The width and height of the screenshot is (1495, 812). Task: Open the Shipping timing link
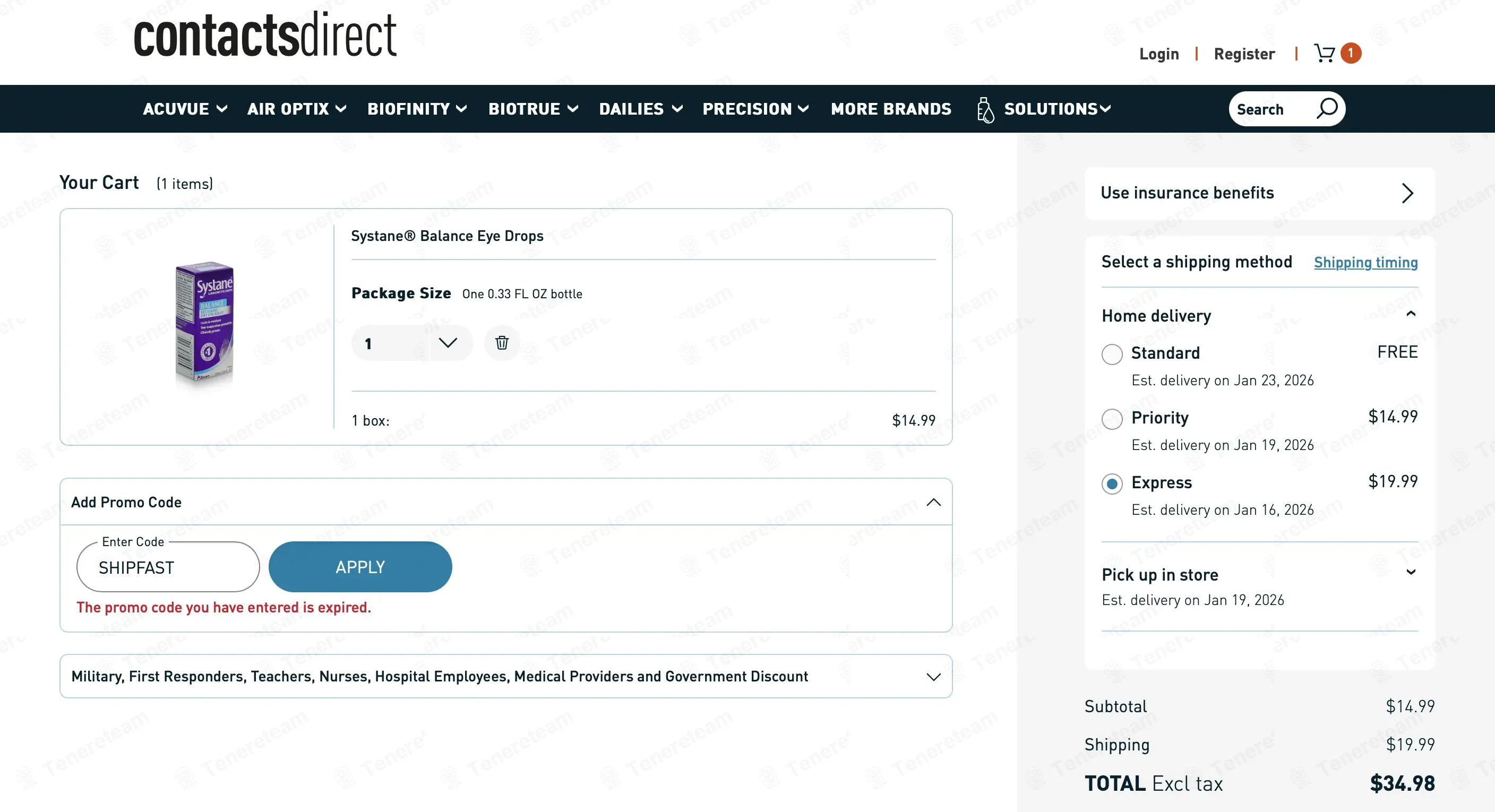[x=1365, y=263]
